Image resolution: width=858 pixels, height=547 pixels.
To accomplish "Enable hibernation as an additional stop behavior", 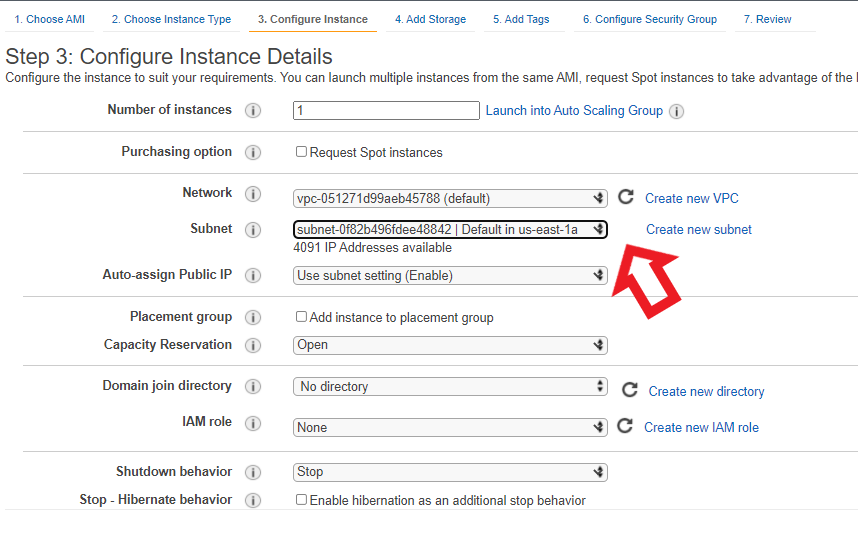I will coord(302,500).
